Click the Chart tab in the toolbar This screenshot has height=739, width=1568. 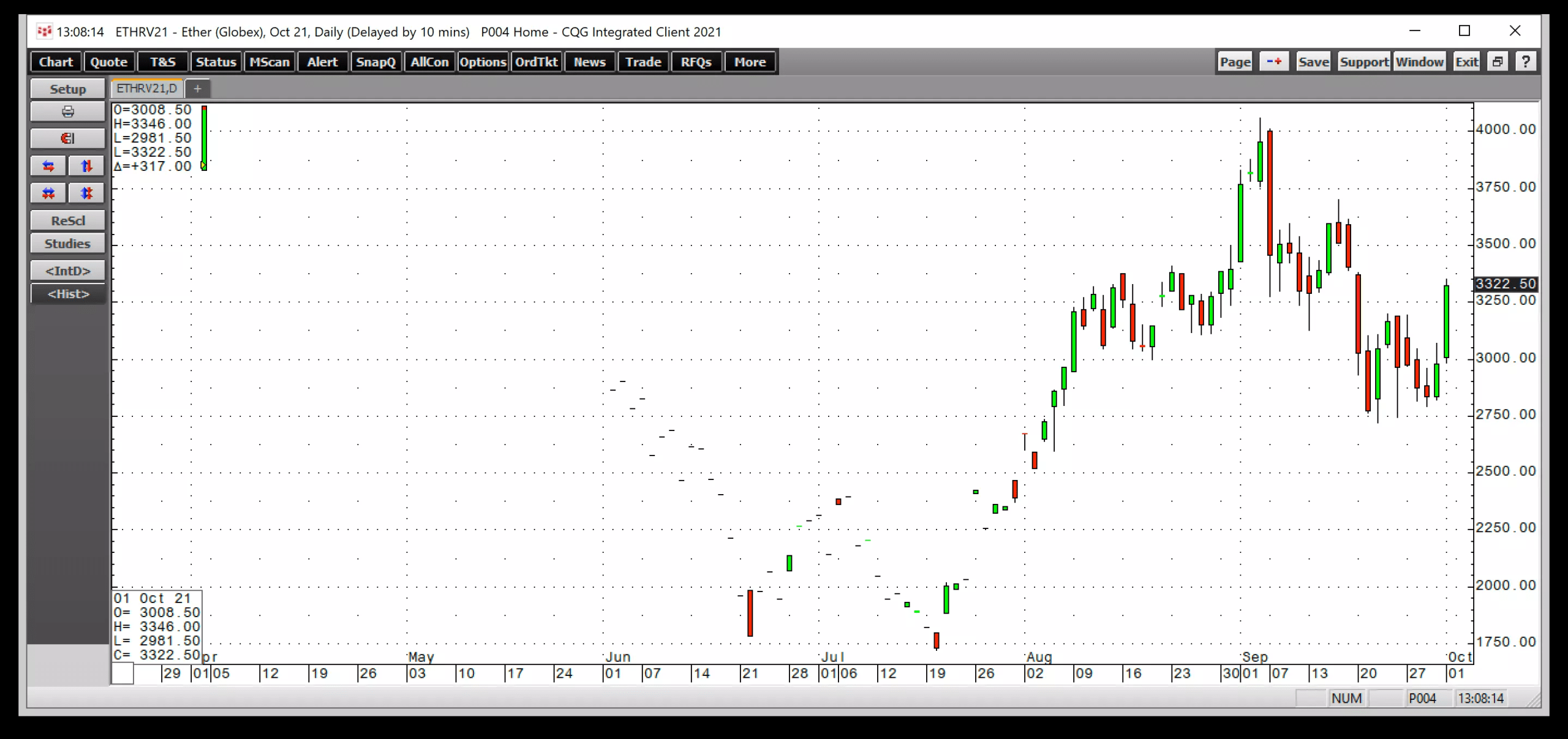56,62
